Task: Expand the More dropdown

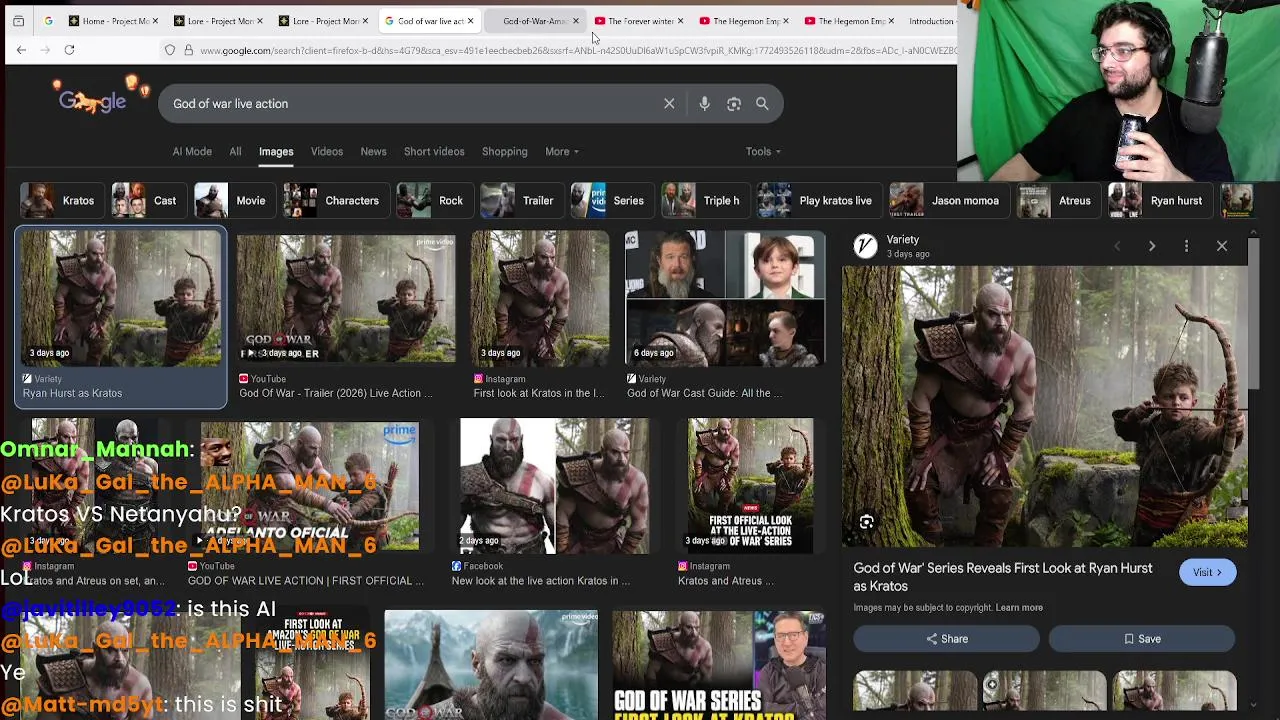Action: pyautogui.click(x=562, y=152)
